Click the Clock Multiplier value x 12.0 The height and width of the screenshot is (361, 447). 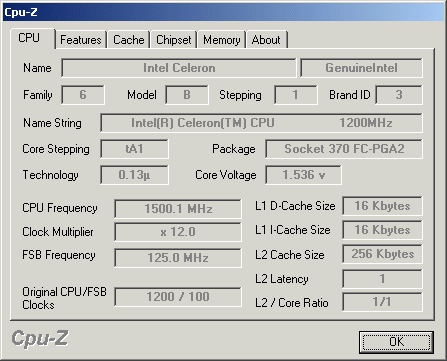pos(178,232)
